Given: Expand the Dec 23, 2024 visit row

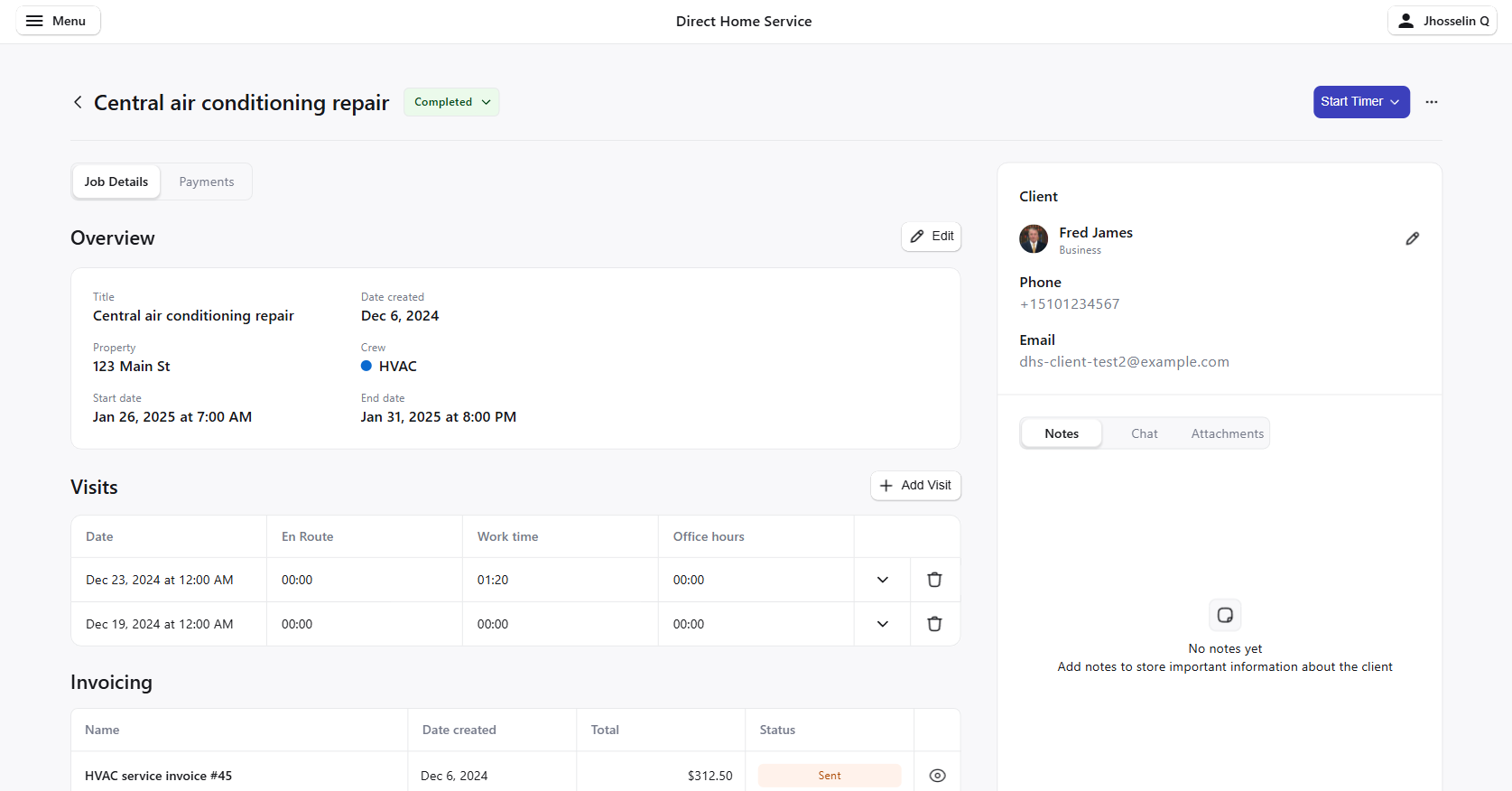Looking at the screenshot, I should [x=882, y=580].
